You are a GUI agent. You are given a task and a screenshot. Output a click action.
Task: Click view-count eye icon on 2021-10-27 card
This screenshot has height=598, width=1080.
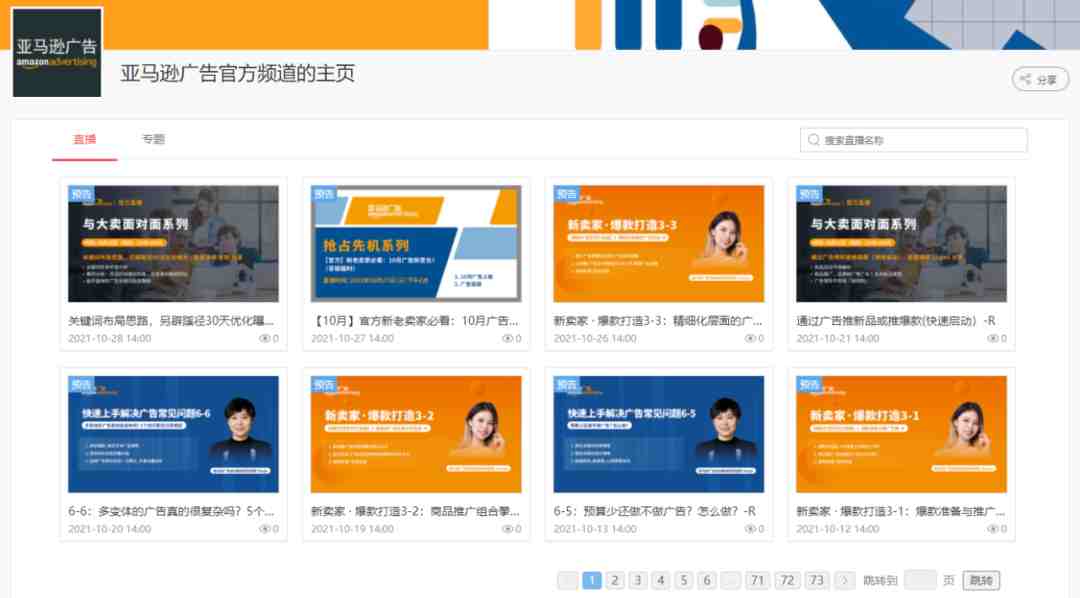point(508,338)
